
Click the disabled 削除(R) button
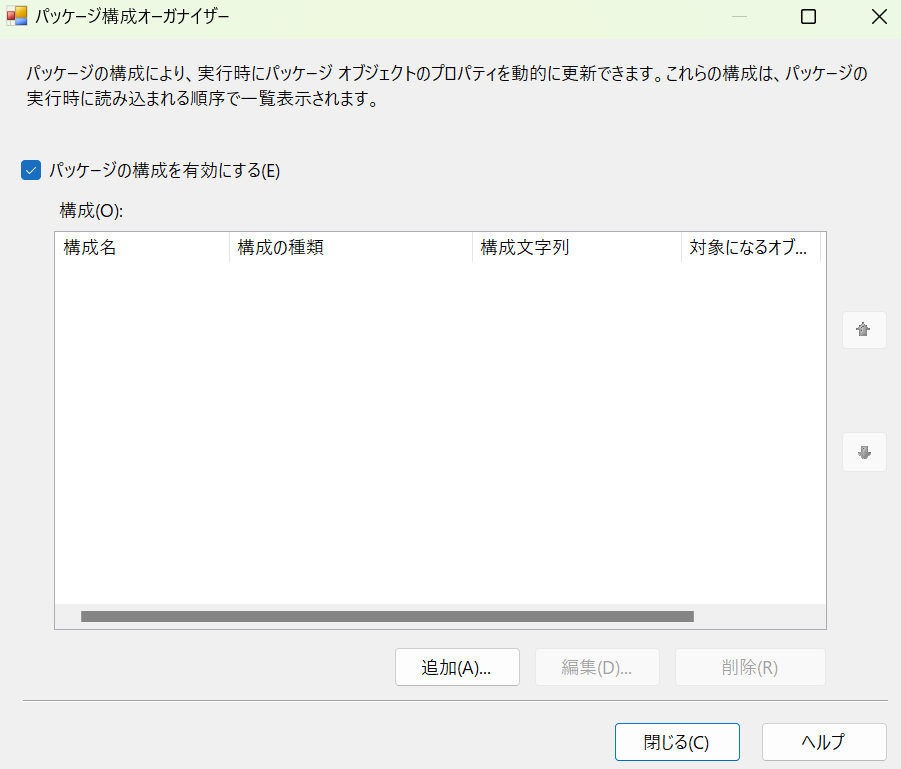pyautogui.click(x=750, y=667)
